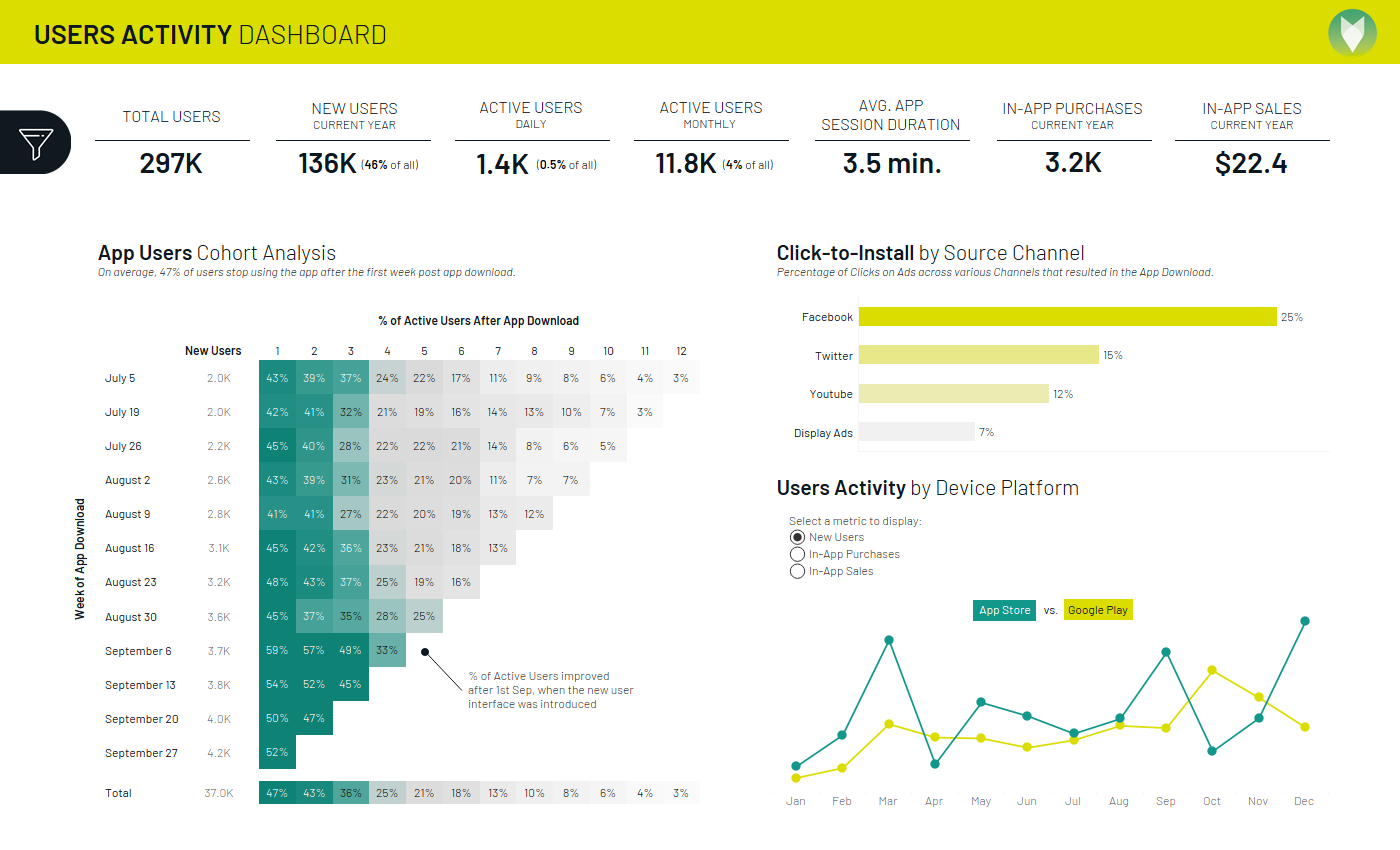Screen dimensions: 1400x850
Task: Click the App Store legend label
Action: (1004, 610)
